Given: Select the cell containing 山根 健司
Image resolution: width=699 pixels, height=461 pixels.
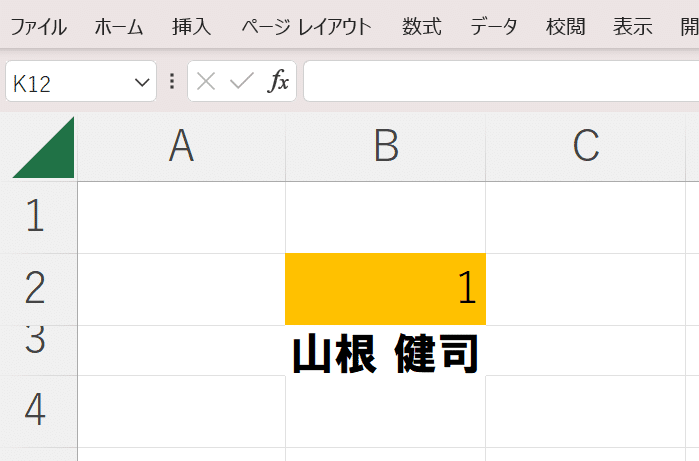Looking at the screenshot, I should pyautogui.click(x=386, y=350).
